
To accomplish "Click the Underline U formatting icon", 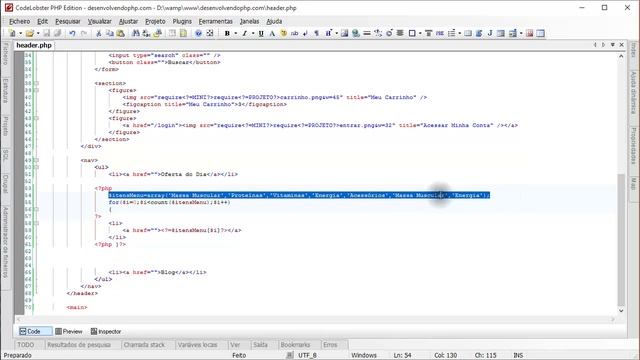I will click(261, 33).
